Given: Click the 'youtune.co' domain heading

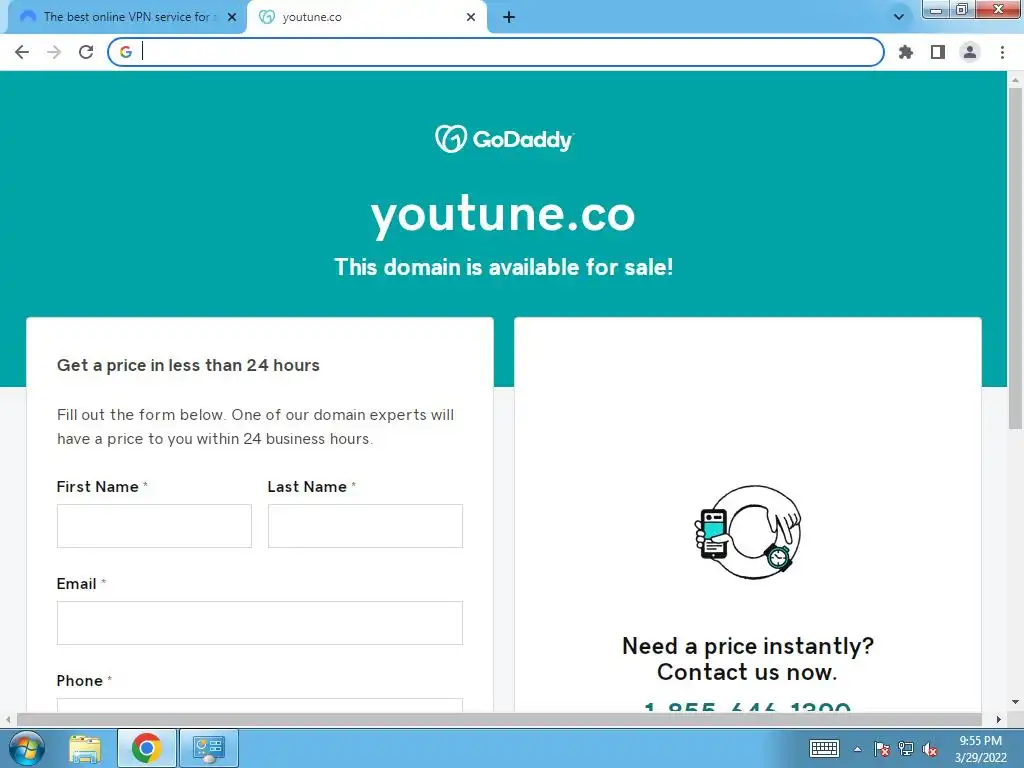Looking at the screenshot, I should (503, 214).
